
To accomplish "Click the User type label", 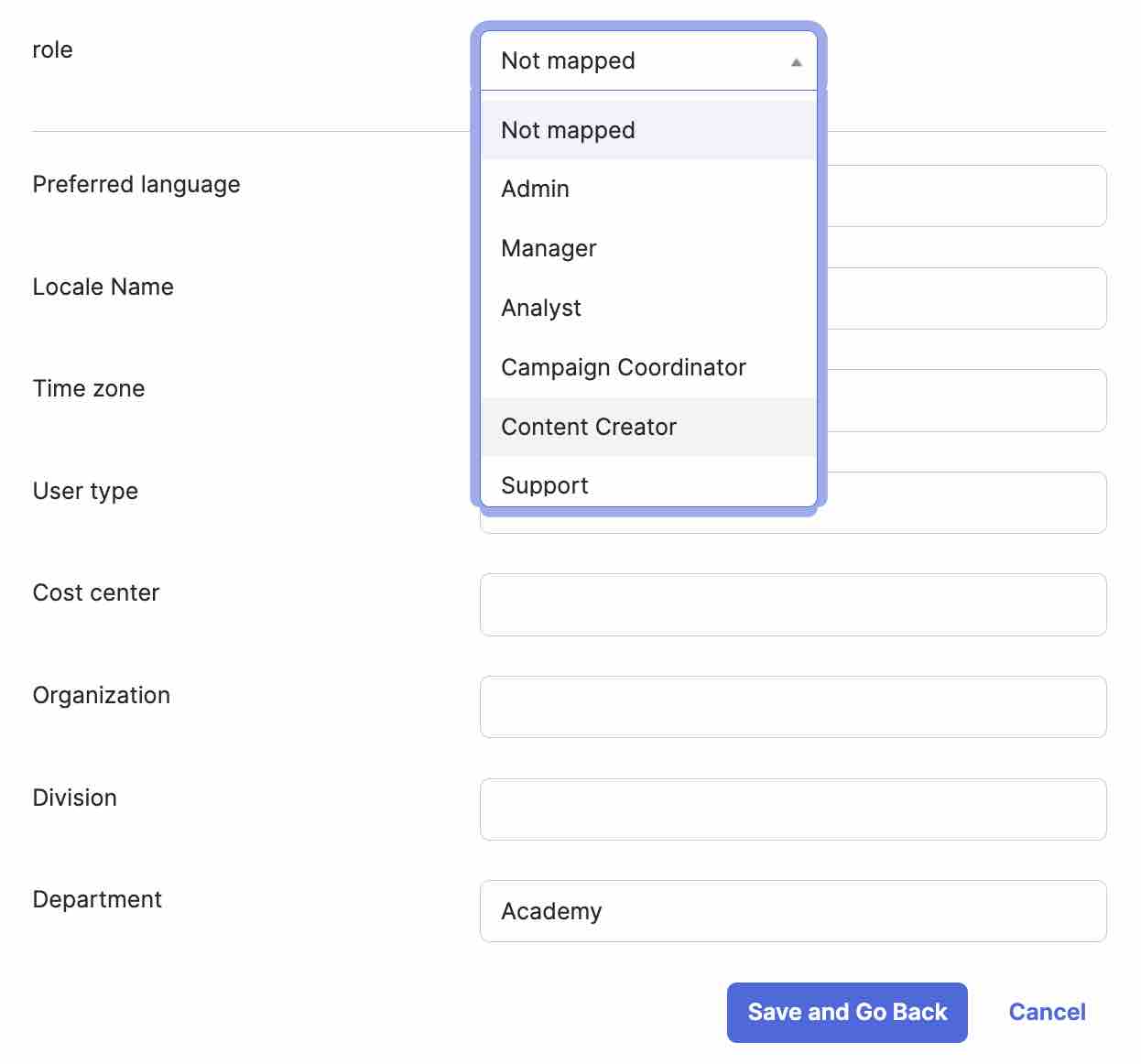I will click(x=84, y=492).
